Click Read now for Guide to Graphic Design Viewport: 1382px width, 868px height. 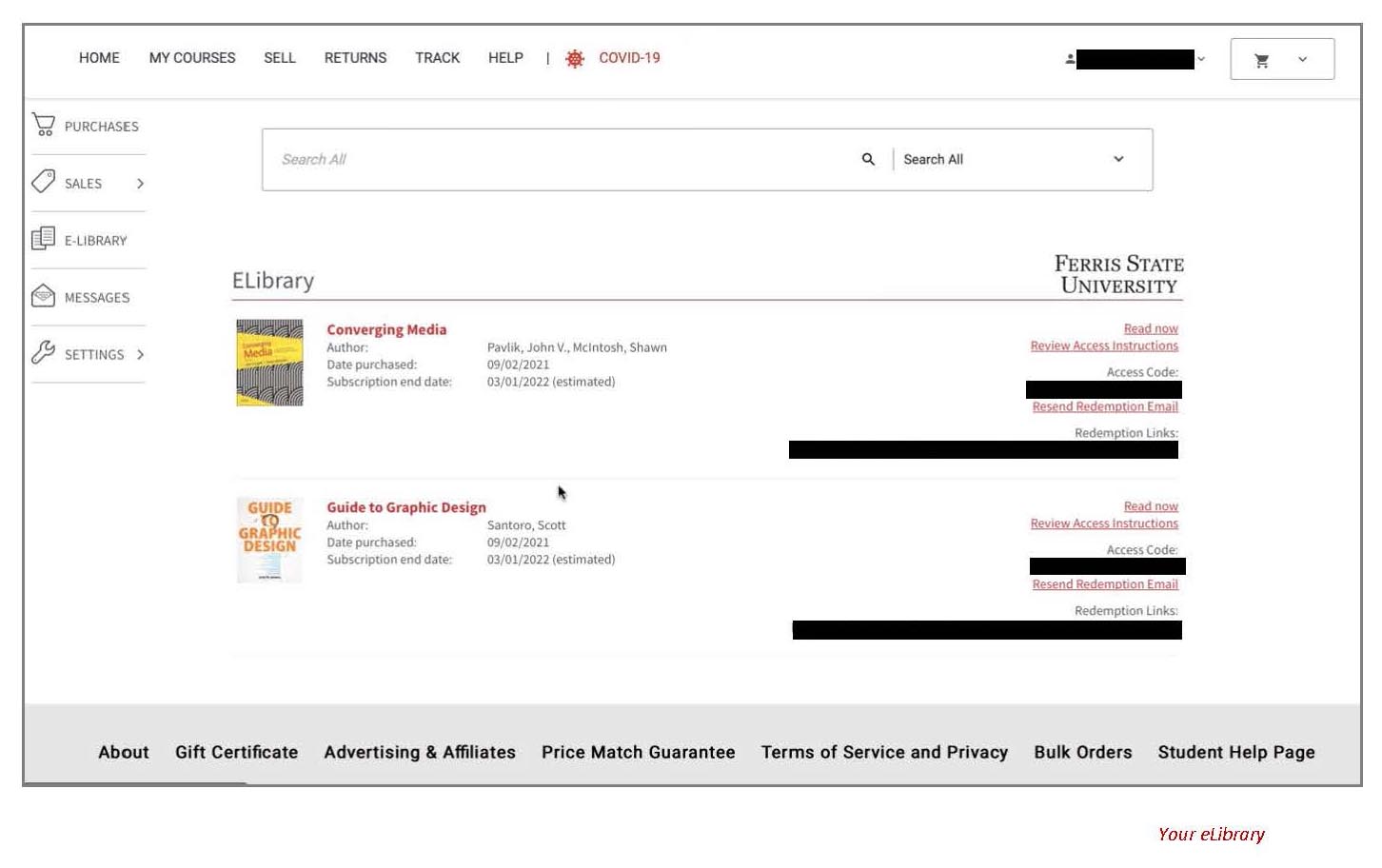point(1151,506)
